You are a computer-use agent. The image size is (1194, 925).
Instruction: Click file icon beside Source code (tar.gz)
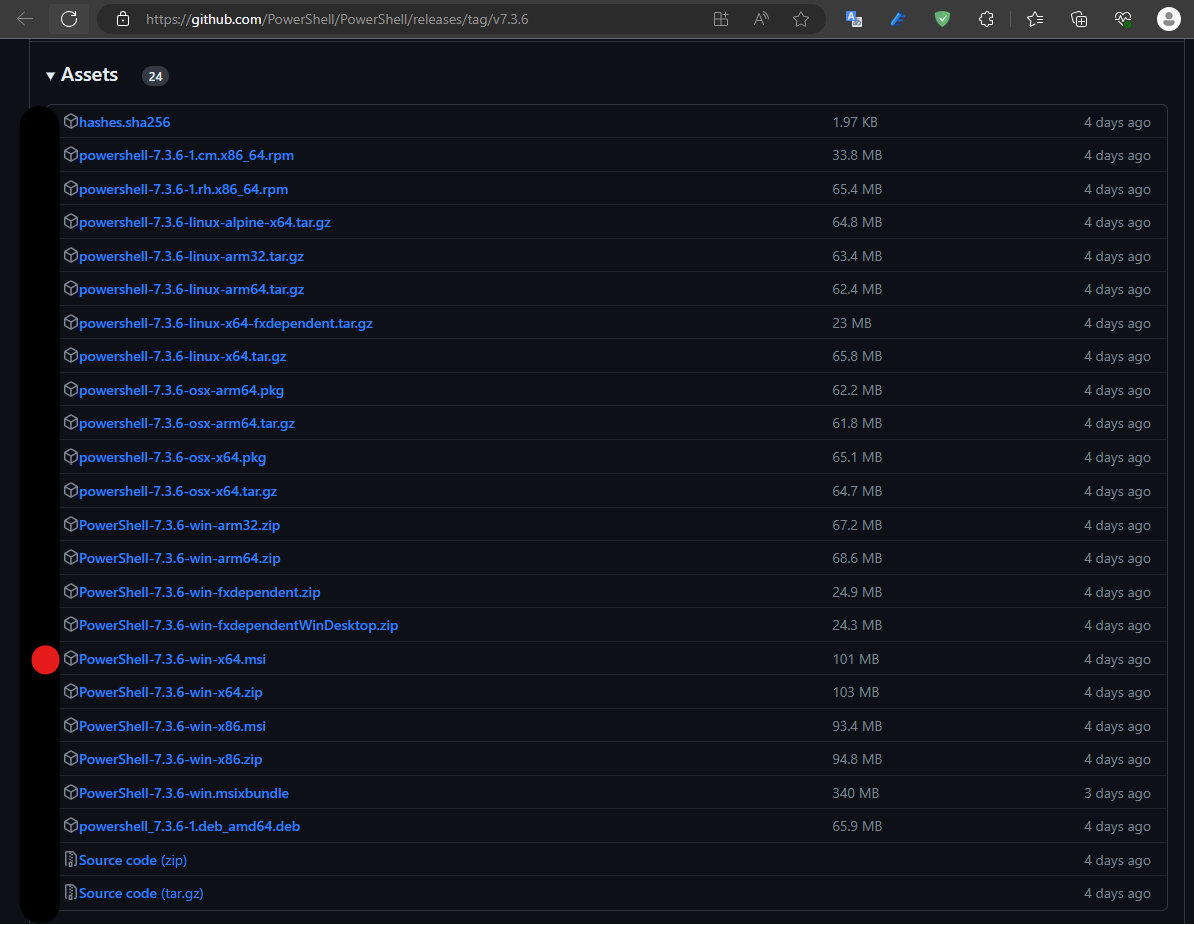[x=71, y=893]
